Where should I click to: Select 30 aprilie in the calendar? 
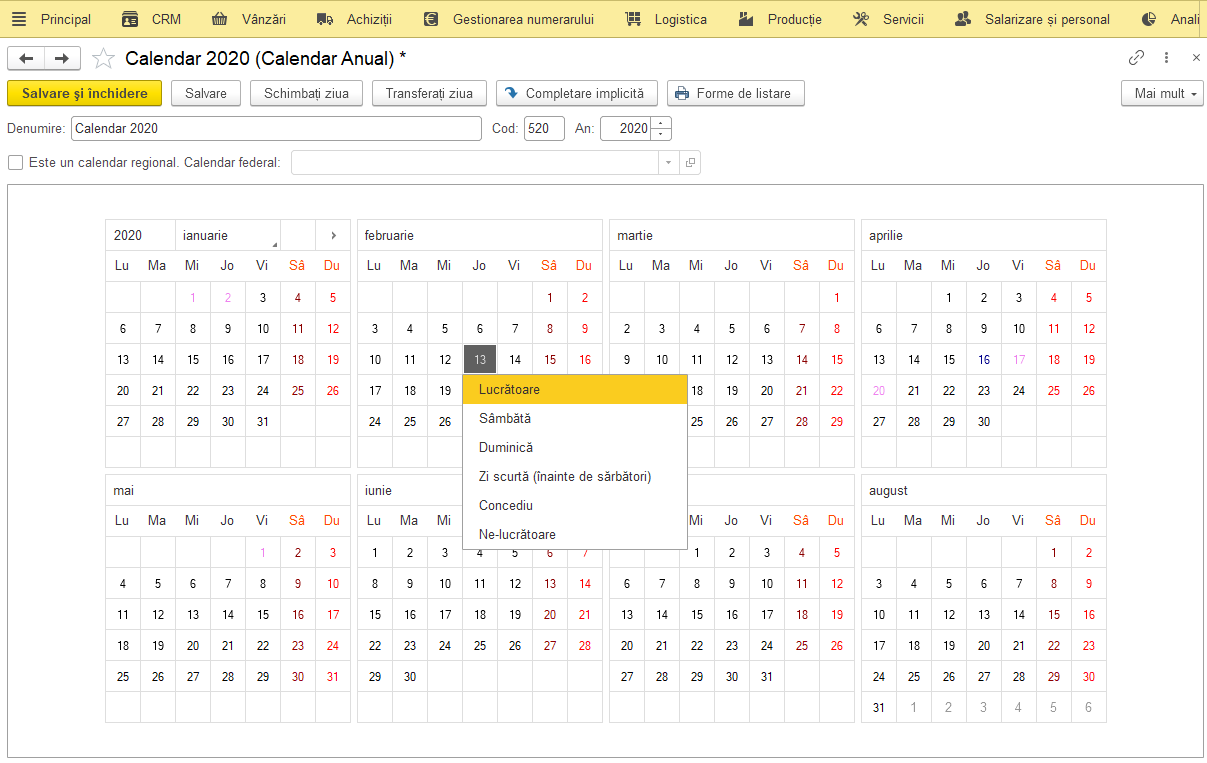click(984, 422)
